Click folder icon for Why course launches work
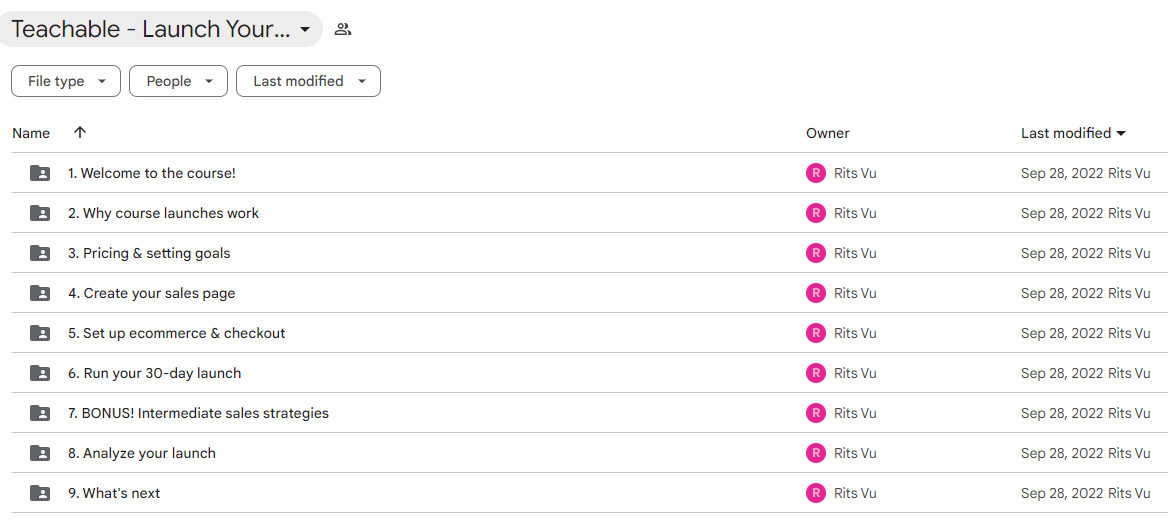 tap(39, 213)
